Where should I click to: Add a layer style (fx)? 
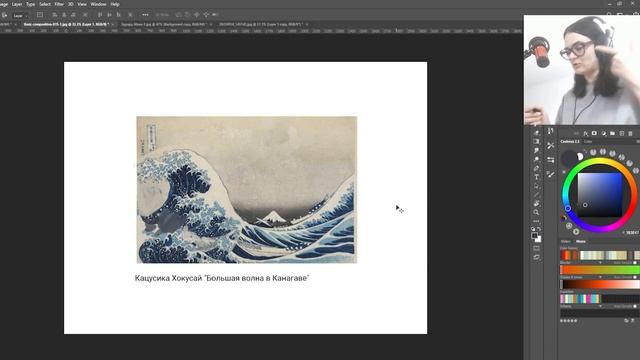coord(585,133)
